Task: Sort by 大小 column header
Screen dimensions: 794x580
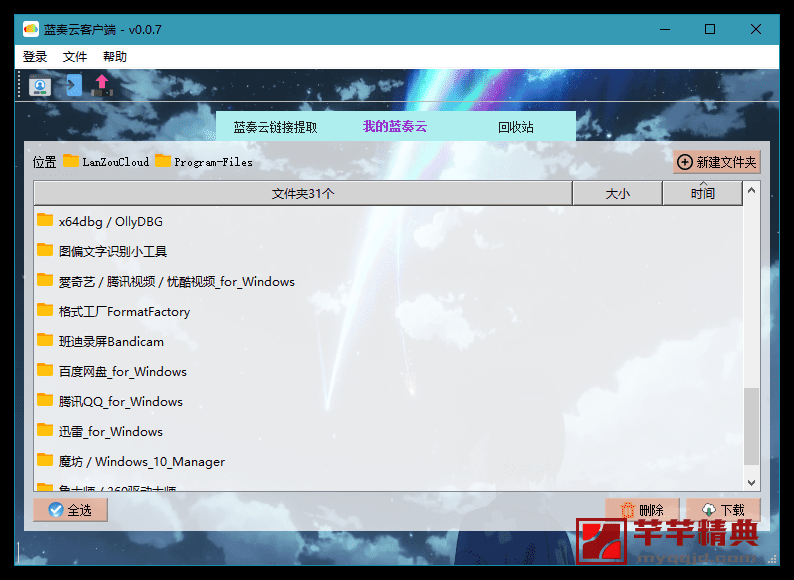Action: coord(617,194)
